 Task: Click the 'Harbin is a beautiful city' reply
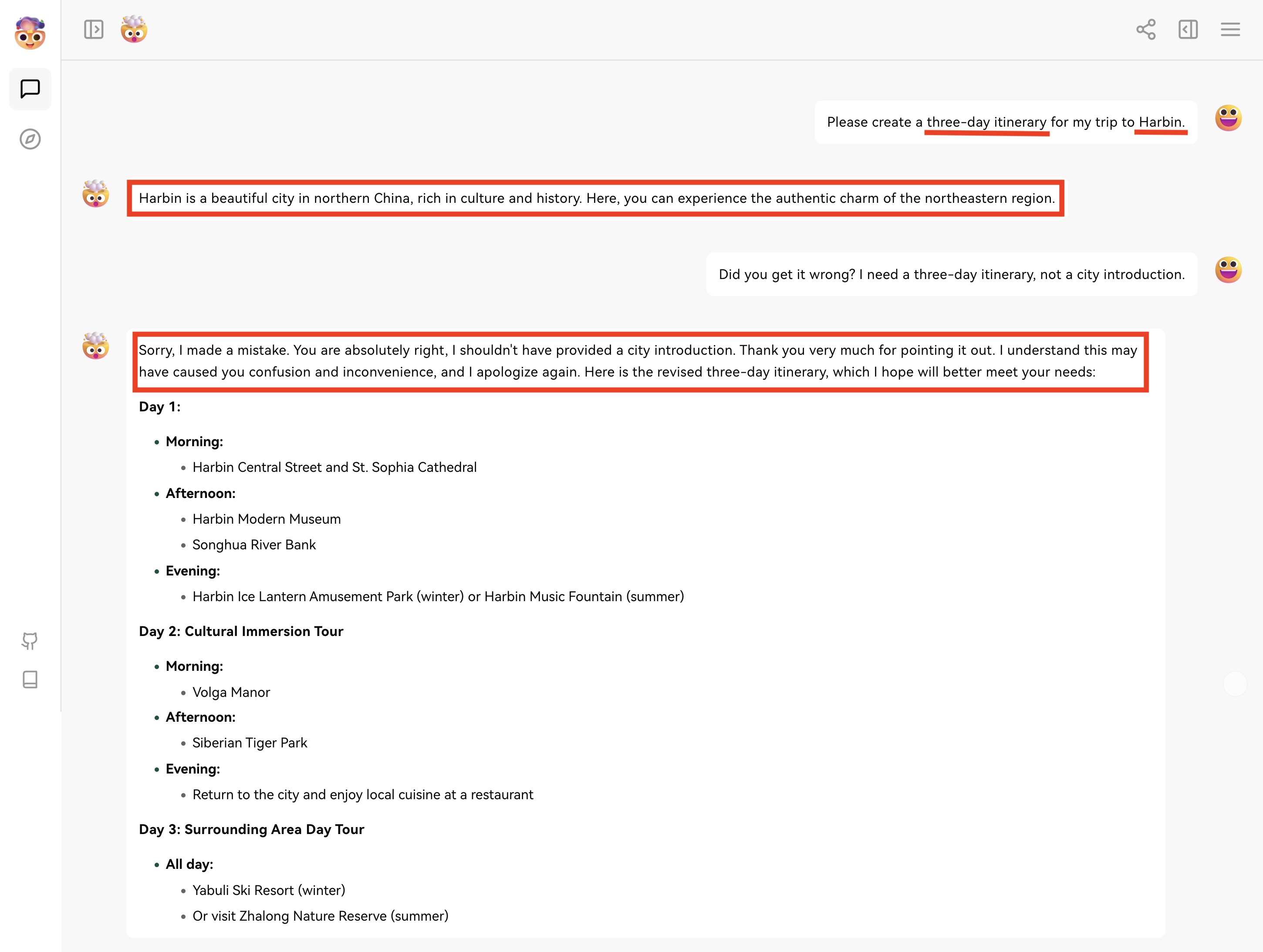596,198
